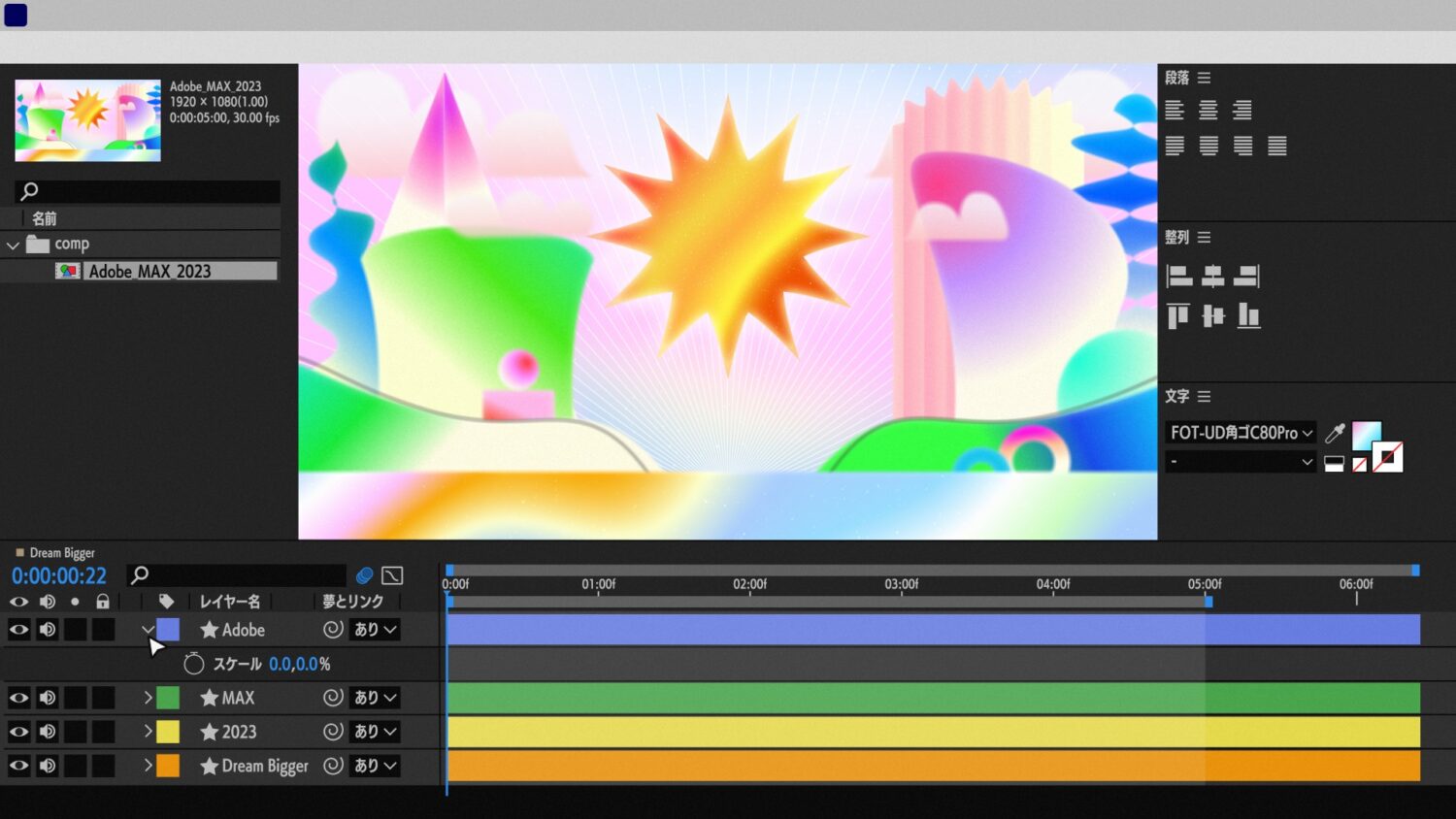Justify paragraph with last line centered
1456x819 pixels.
point(1208,146)
